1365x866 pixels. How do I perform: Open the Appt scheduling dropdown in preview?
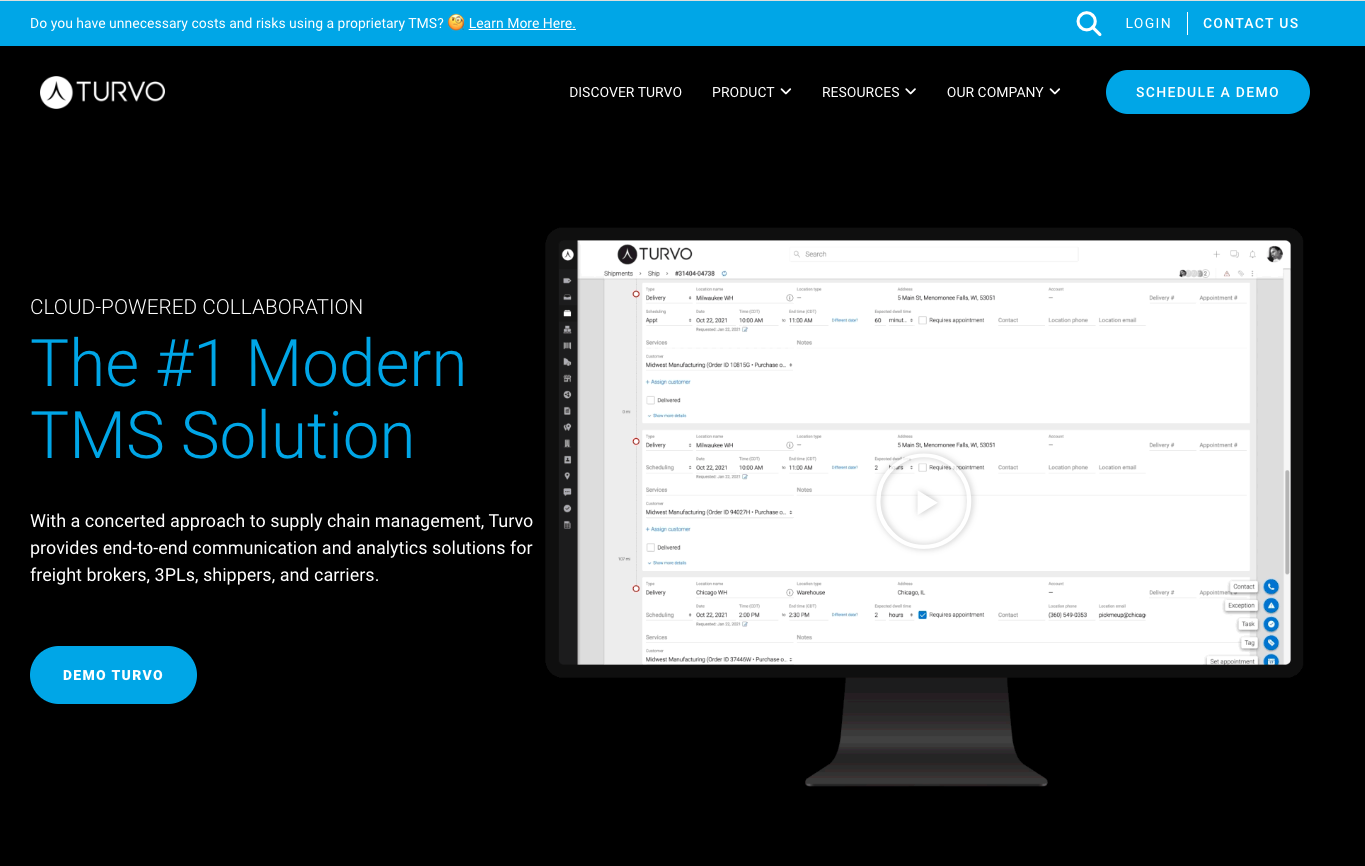pos(668,320)
